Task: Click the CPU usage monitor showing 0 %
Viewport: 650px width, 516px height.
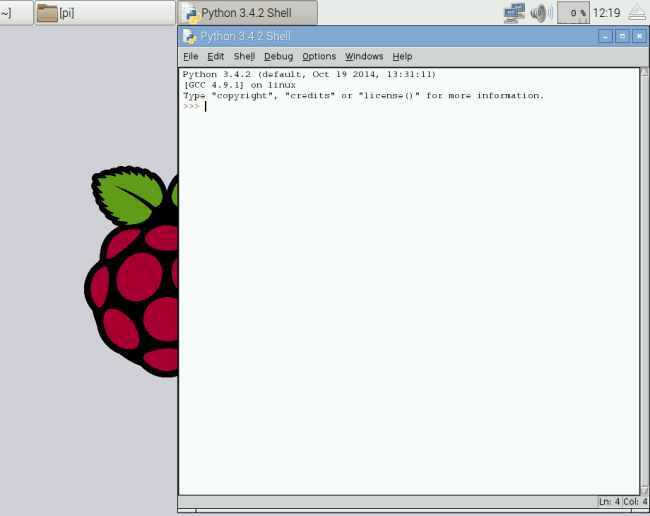Action: (573, 13)
